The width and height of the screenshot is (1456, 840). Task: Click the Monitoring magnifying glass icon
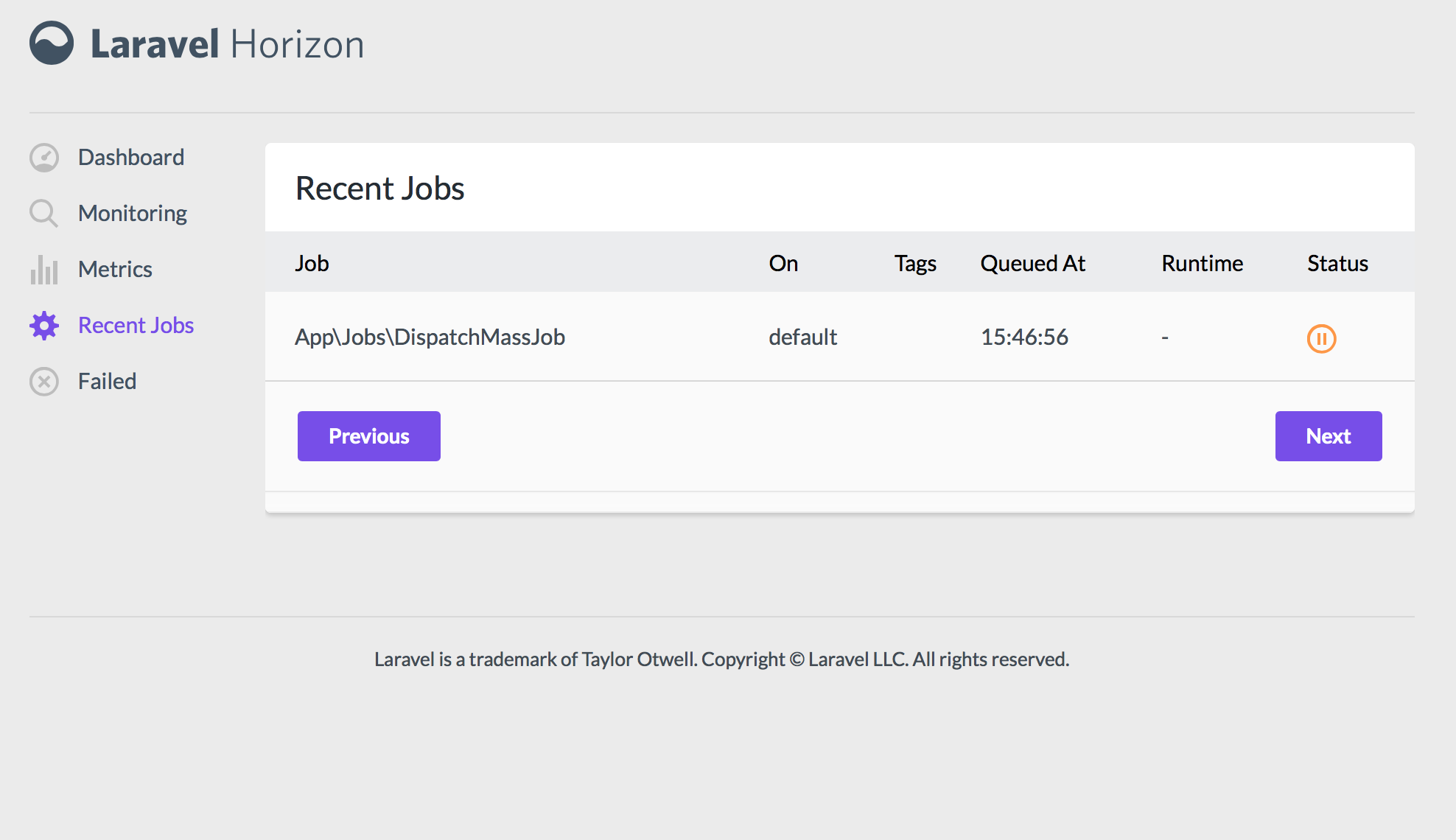[x=43, y=213]
